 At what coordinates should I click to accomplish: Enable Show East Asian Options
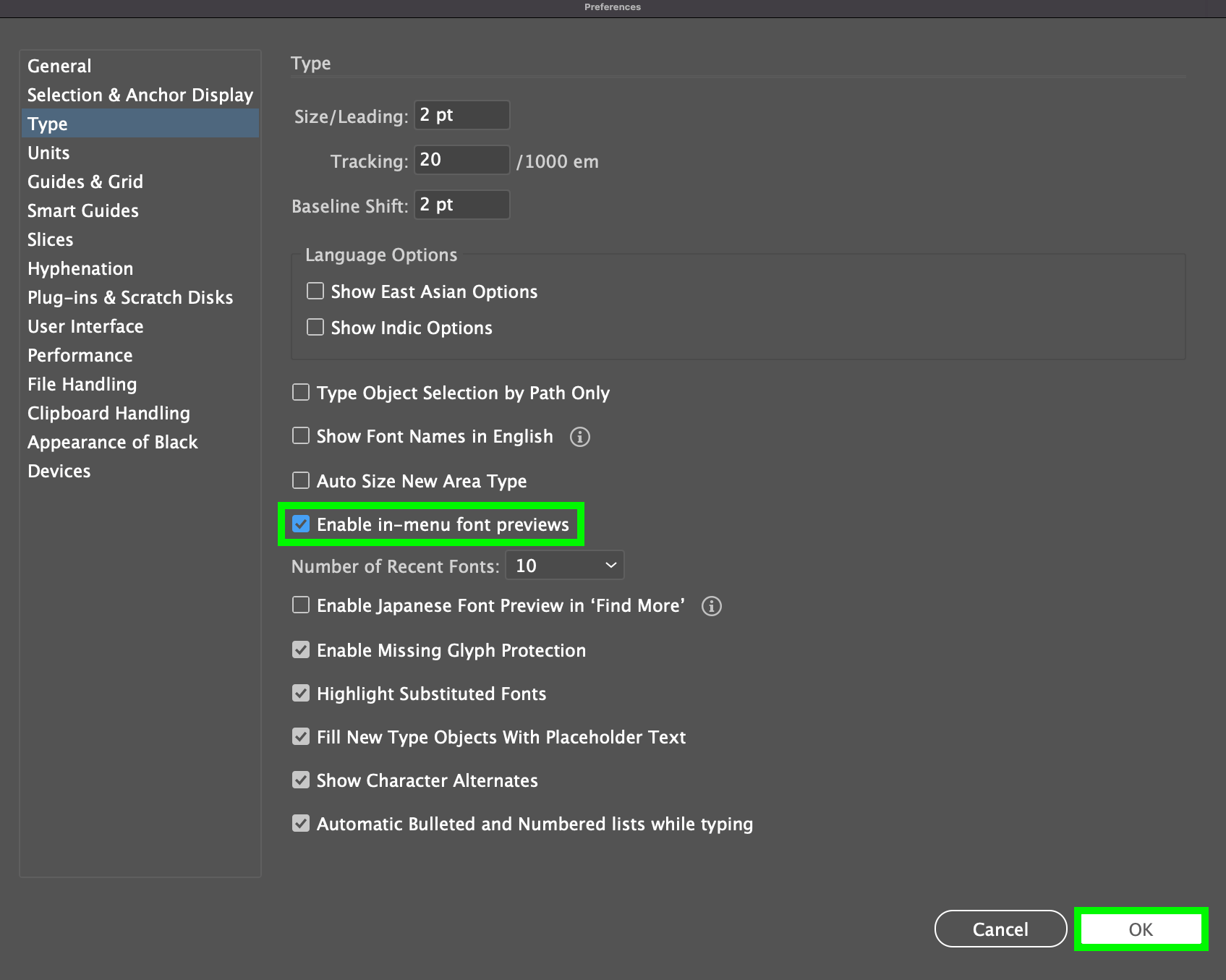[315, 291]
